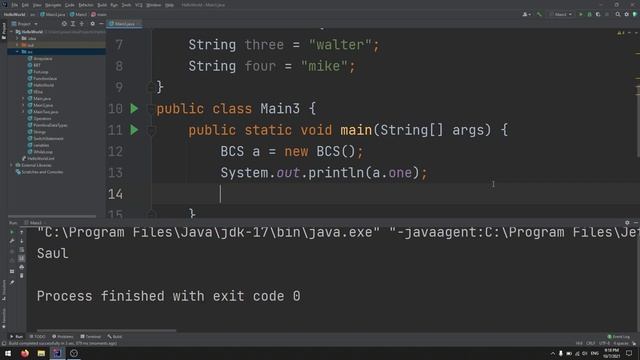640x360 pixels.
Task: Open the user account dropdown in the toolbar
Action: [x=527, y=14]
